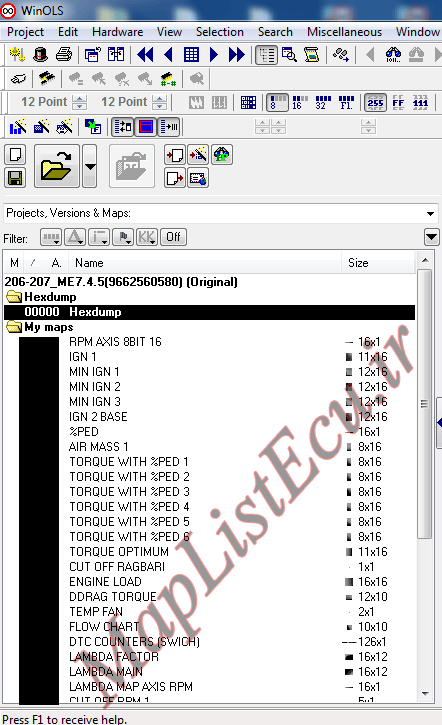Jump to previous map with double-left arrow
This screenshot has height=725, width=442.
[x=145, y=55]
